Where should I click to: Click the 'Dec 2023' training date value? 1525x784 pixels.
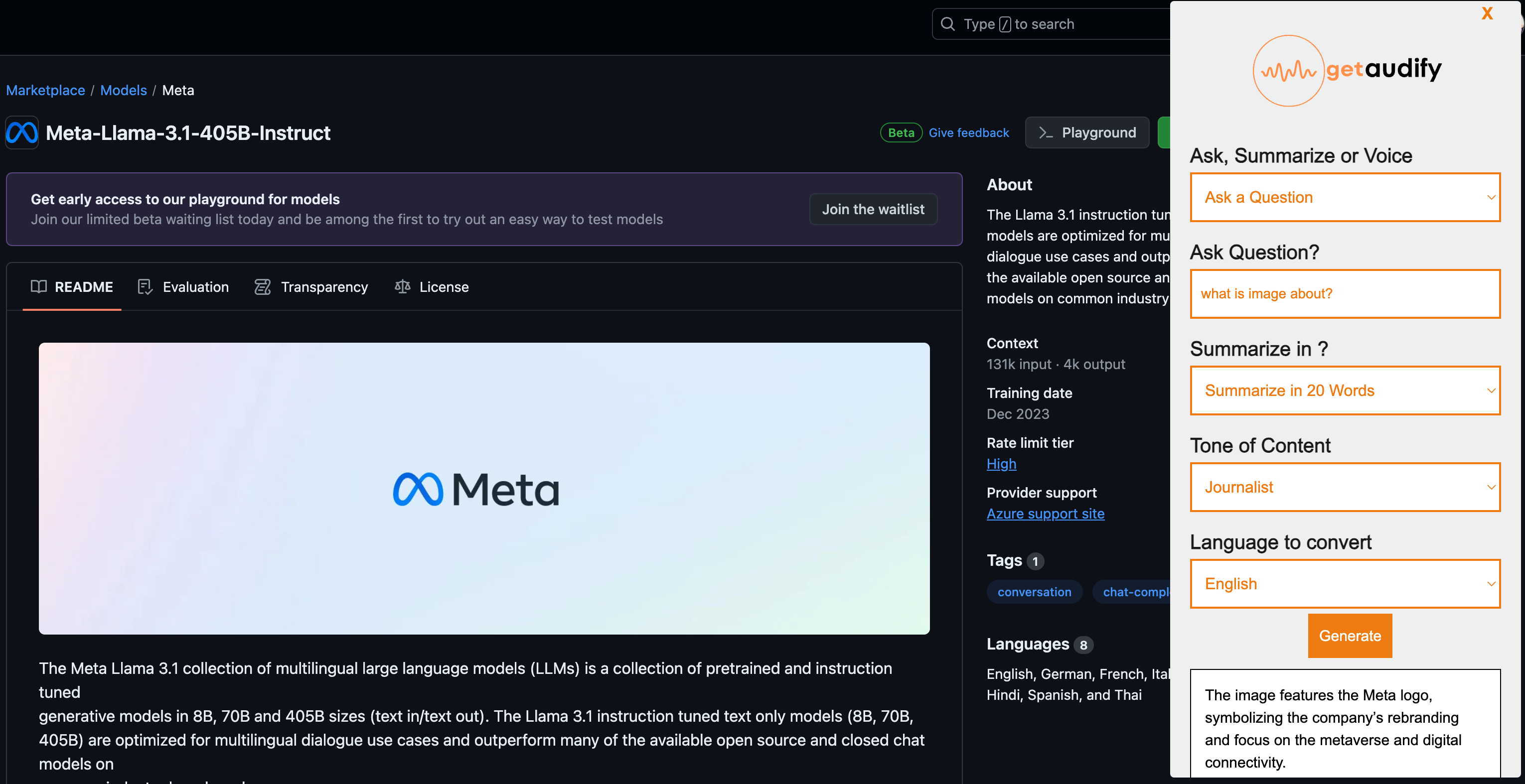(x=1018, y=413)
